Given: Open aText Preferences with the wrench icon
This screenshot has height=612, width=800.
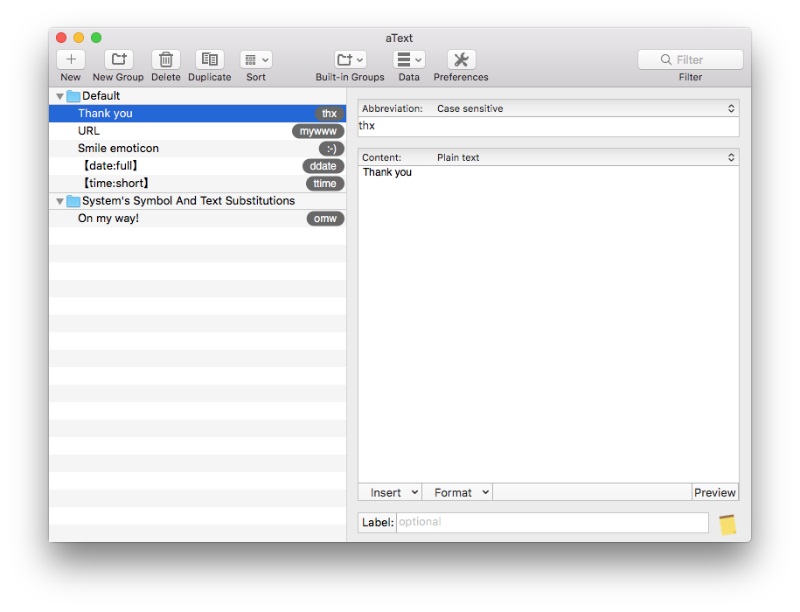Looking at the screenshot, I should point(458,60).
